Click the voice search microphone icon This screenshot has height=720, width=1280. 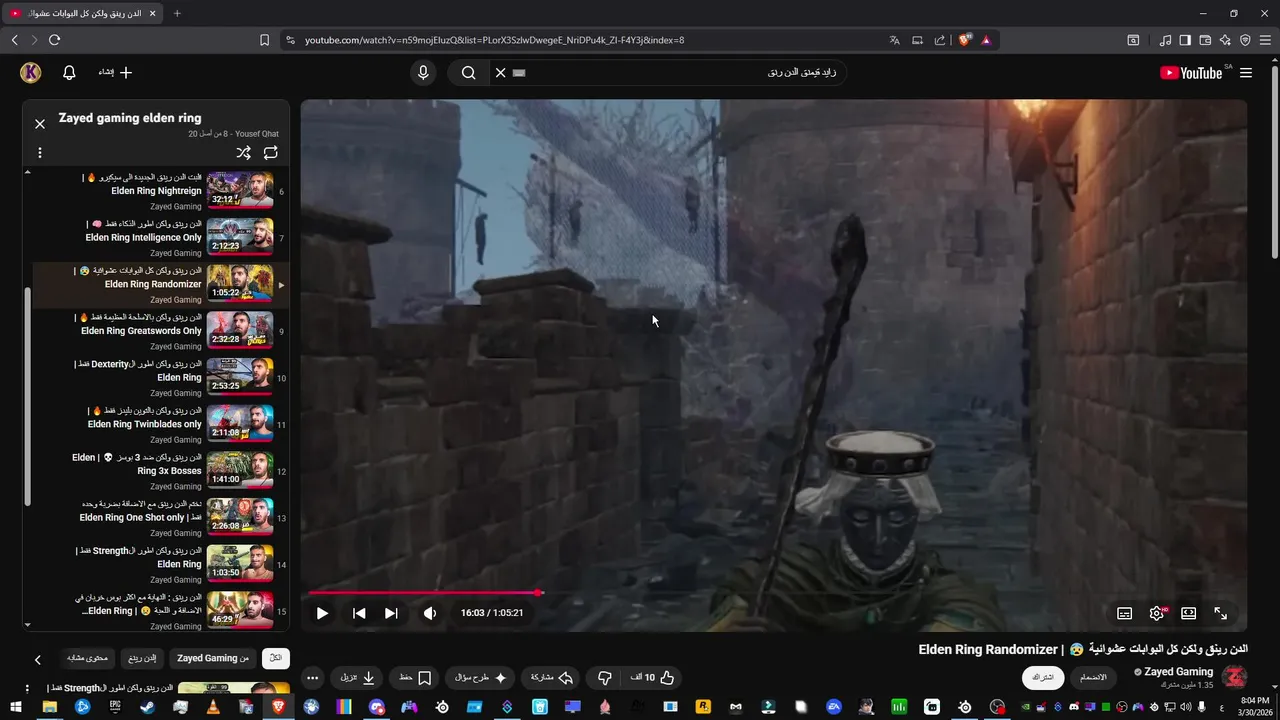[423, 72]
